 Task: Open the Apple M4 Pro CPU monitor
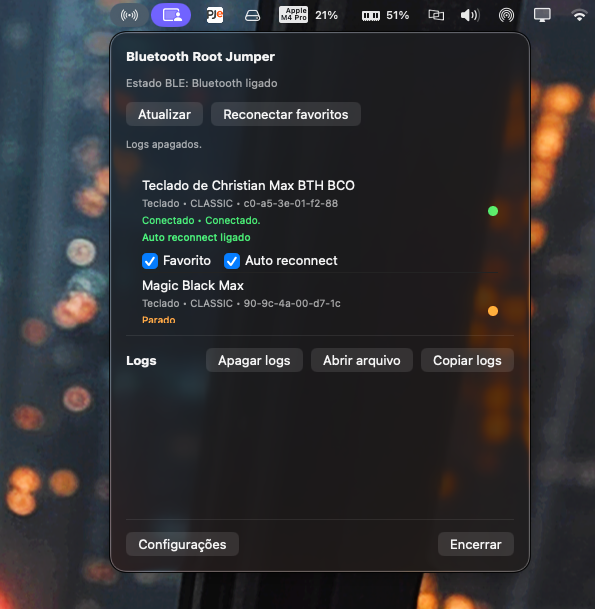point(294,15)
